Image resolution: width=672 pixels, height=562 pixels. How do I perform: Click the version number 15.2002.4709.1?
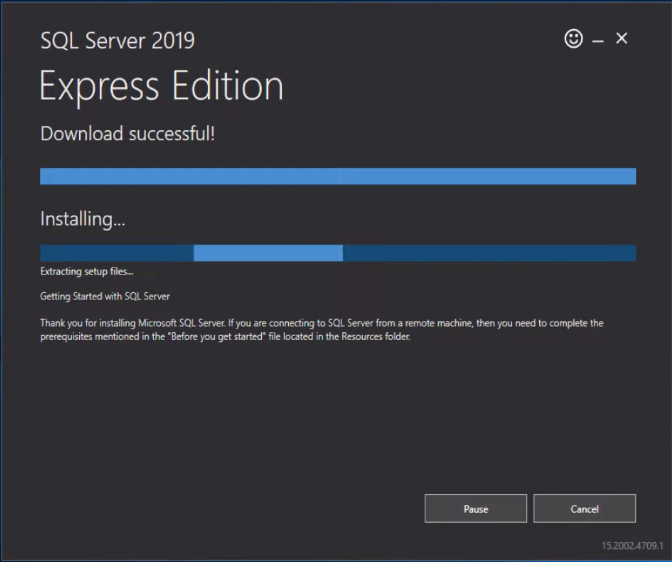tap(632, 546)
